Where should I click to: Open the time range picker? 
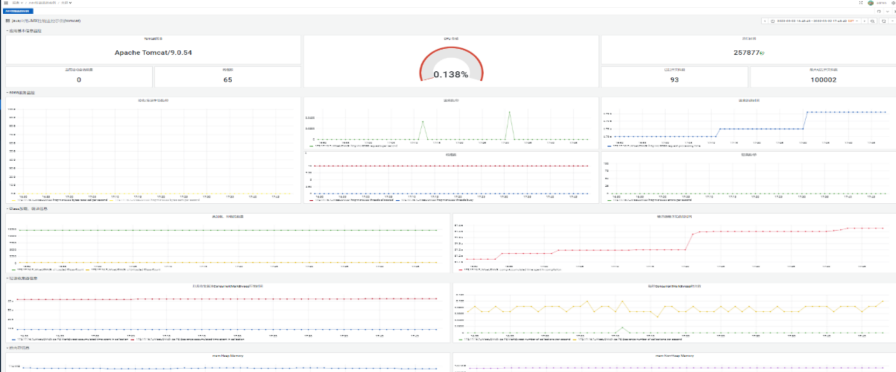click(x=814, y=21)
